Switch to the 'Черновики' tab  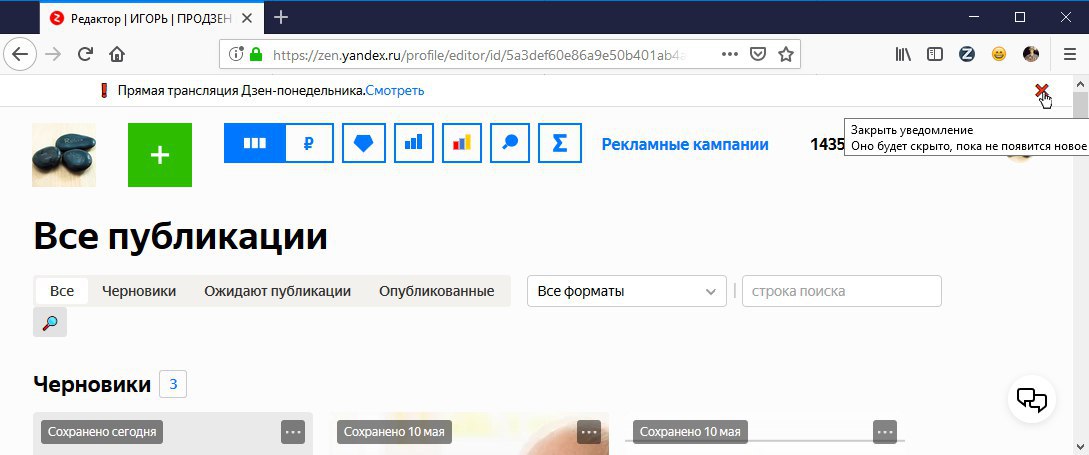pos(139,291)
